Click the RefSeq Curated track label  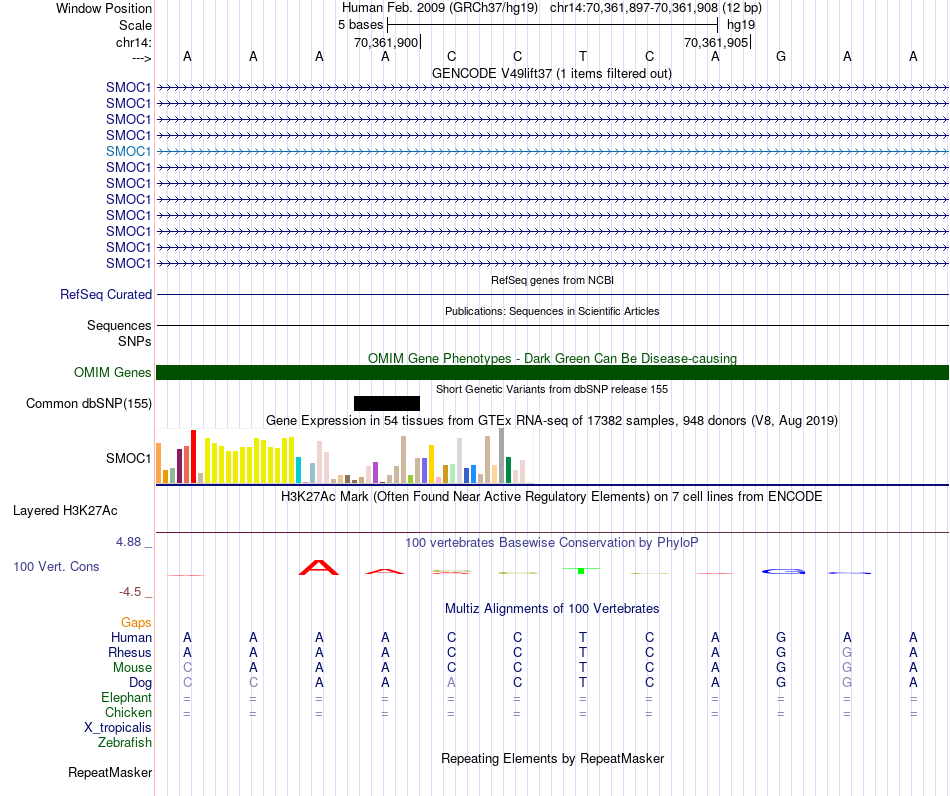[x=106, y=294]
